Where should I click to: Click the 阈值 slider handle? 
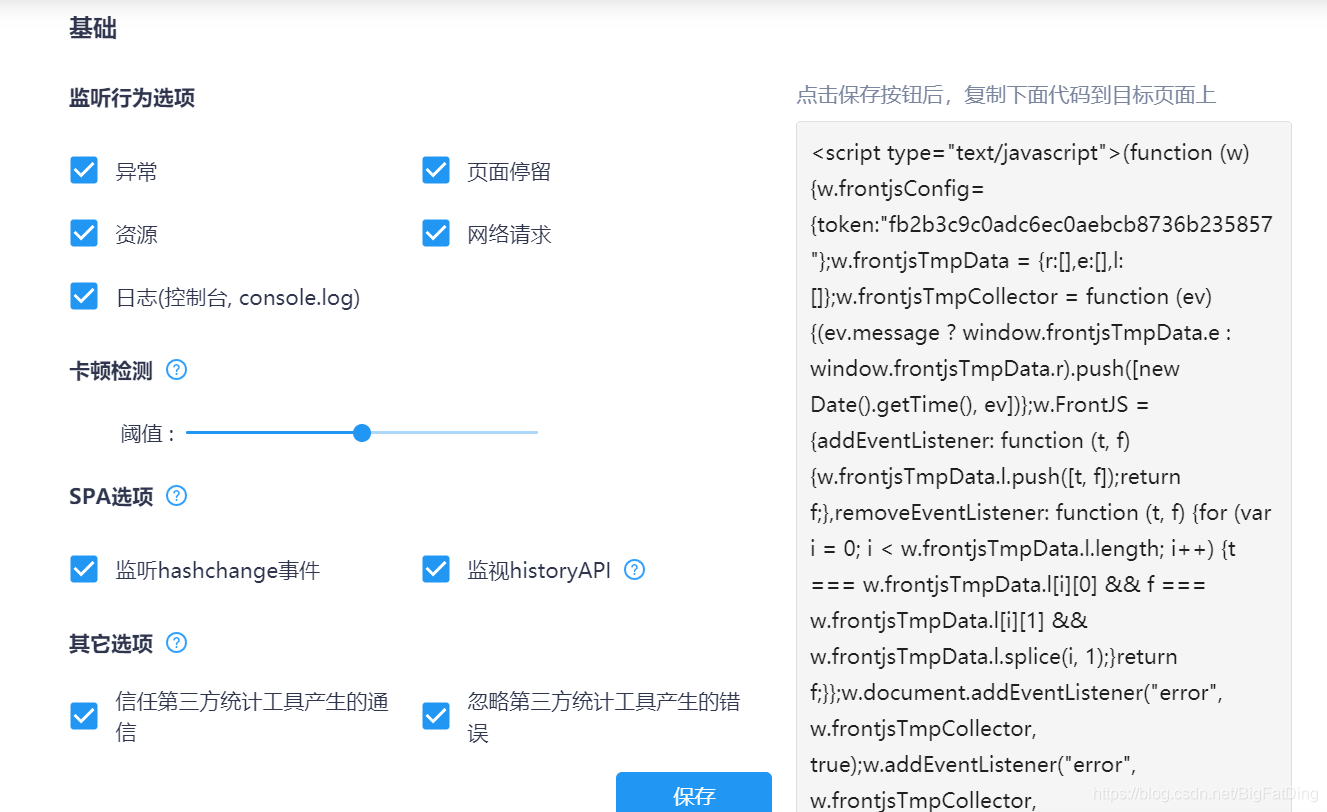coord(362,433)
